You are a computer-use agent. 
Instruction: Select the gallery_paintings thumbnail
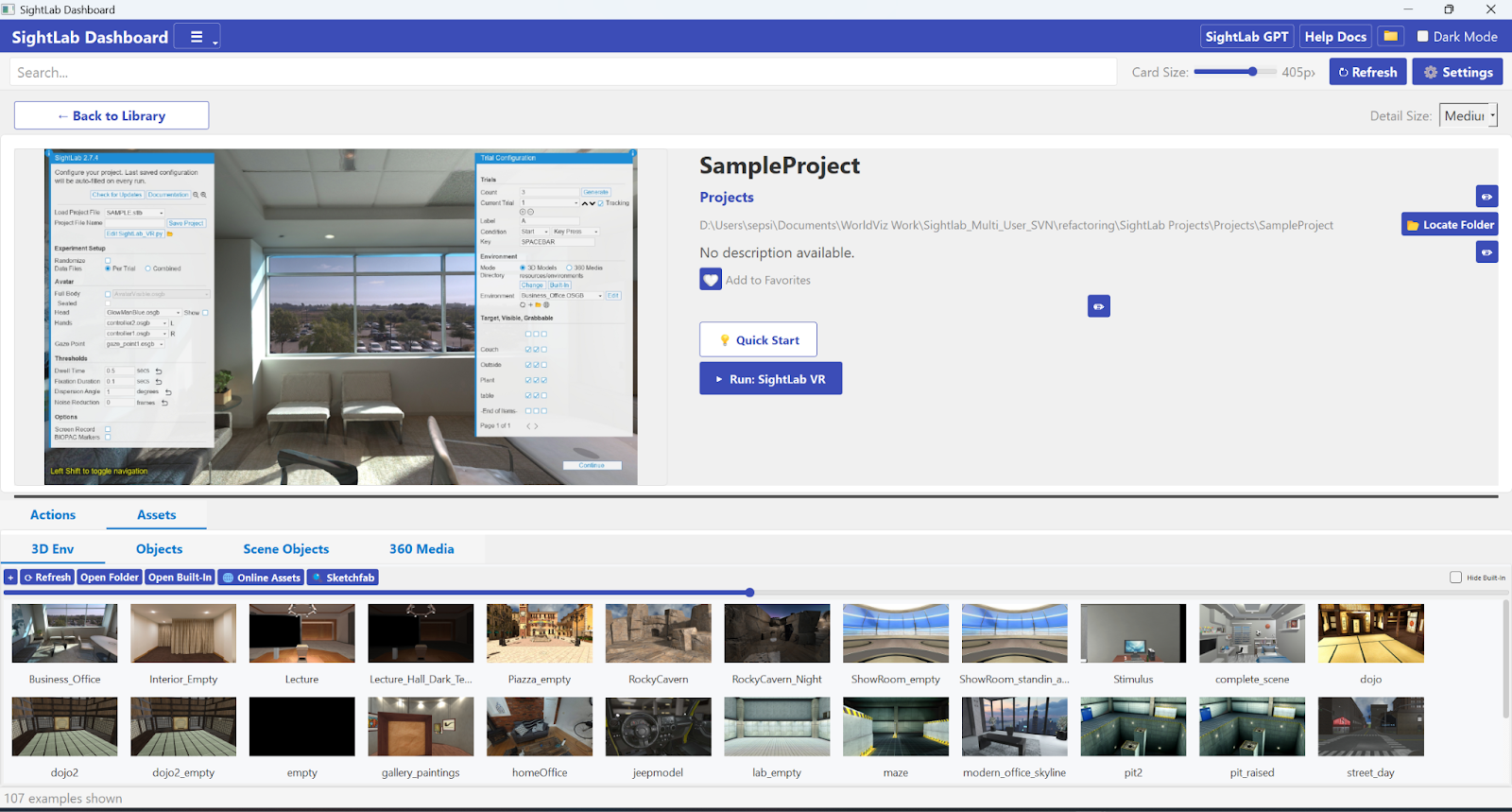[421, 727]
